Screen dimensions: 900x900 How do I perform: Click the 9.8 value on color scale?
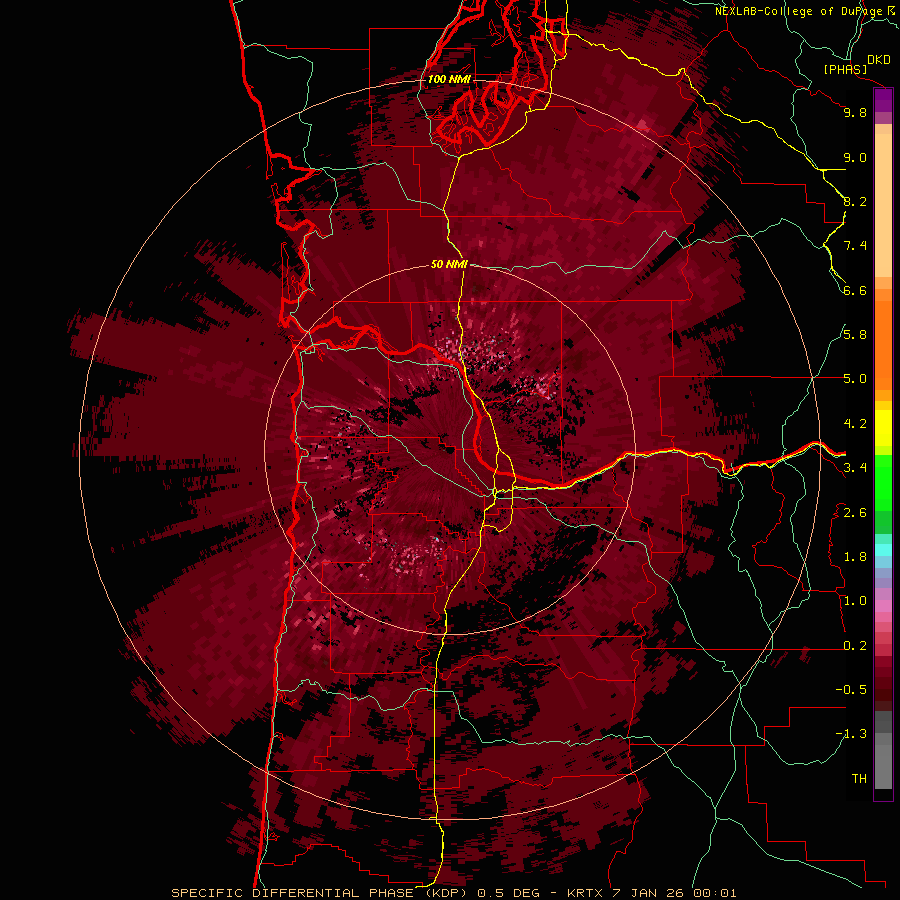tap(855, 112)
